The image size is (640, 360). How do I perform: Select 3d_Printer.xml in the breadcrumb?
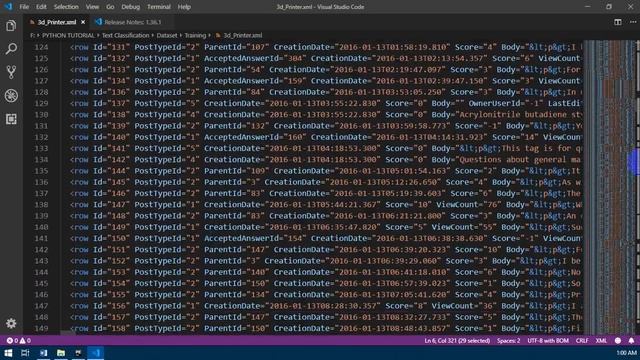pyautogui.click(x=242, y=36)
